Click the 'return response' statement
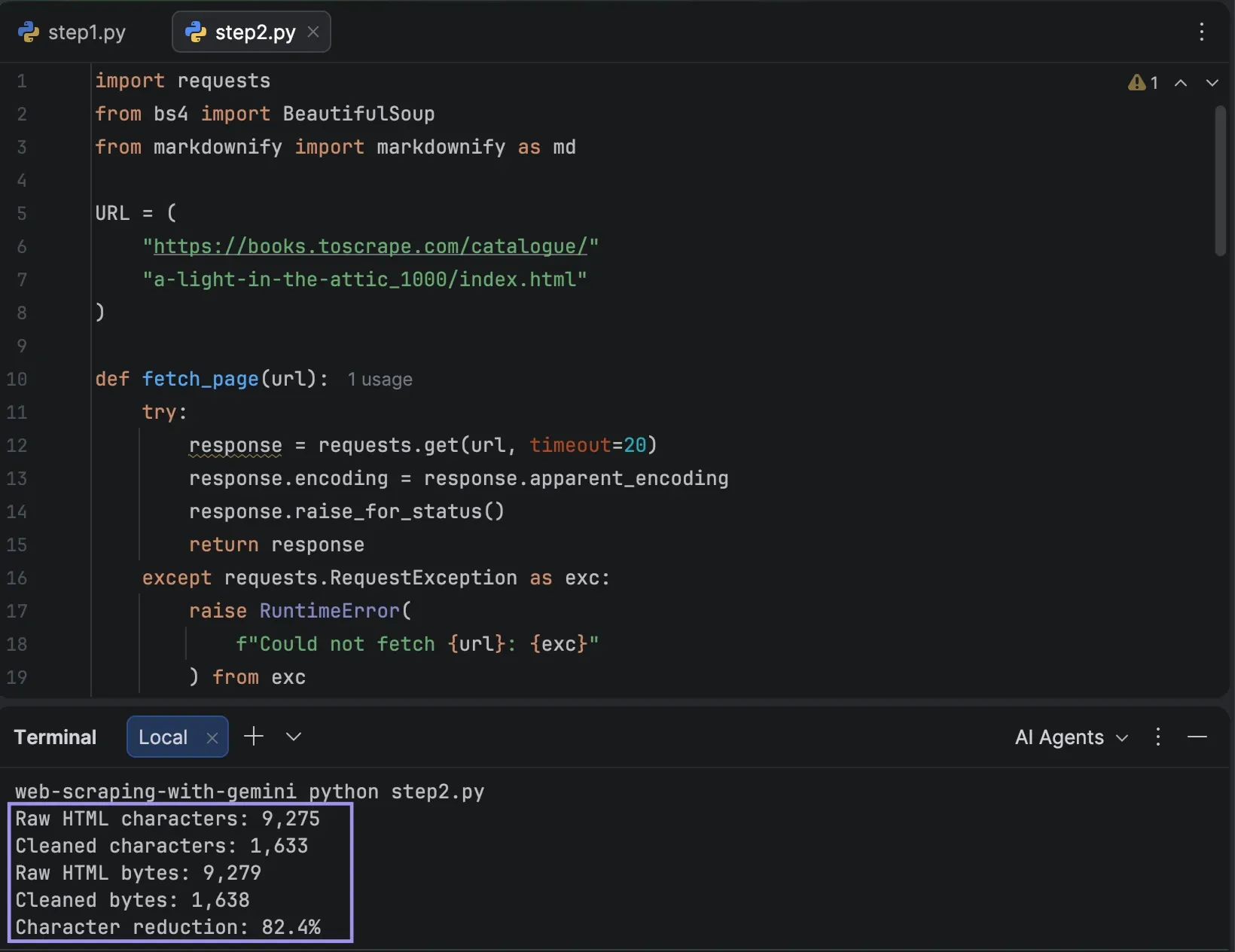1235x952 pixels. [x=276, y=545]
